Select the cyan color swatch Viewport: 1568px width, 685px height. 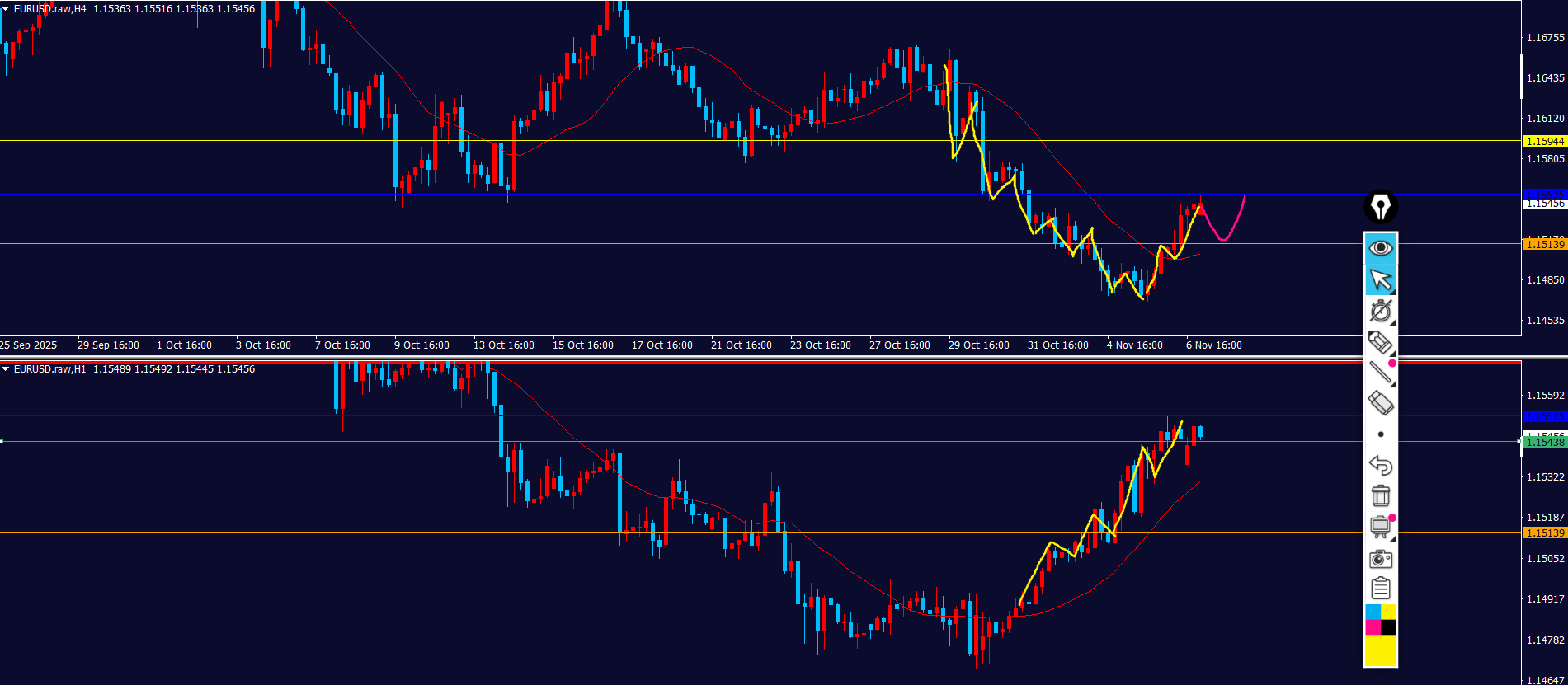pyautogui.click(x=1373, y=612)
